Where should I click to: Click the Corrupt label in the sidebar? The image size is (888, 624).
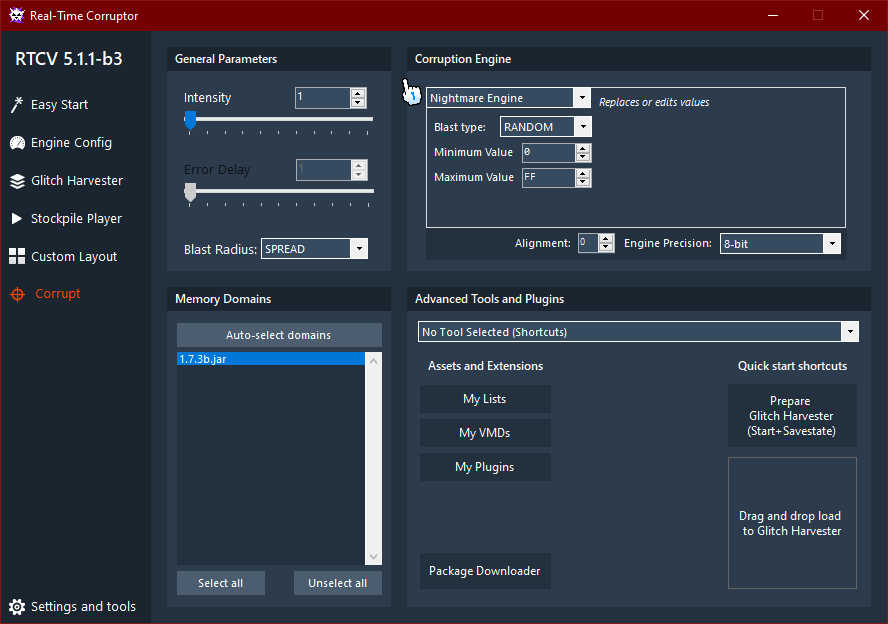(58, 294)
